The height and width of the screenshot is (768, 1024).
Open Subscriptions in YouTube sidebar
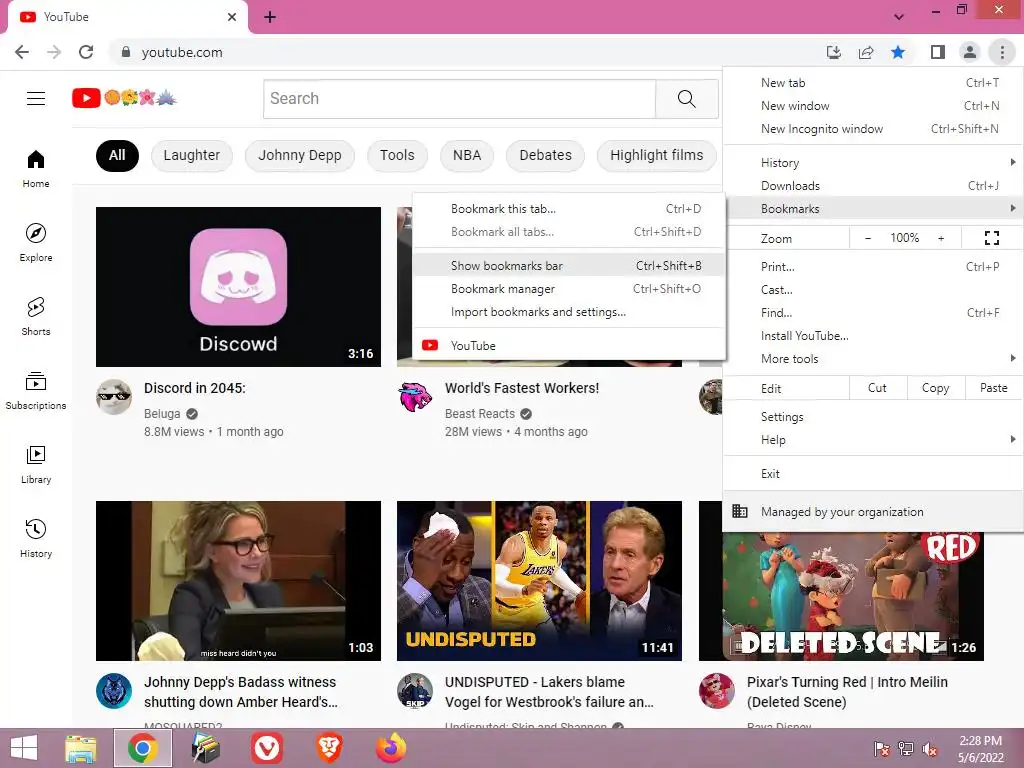[x=36, y=390]
